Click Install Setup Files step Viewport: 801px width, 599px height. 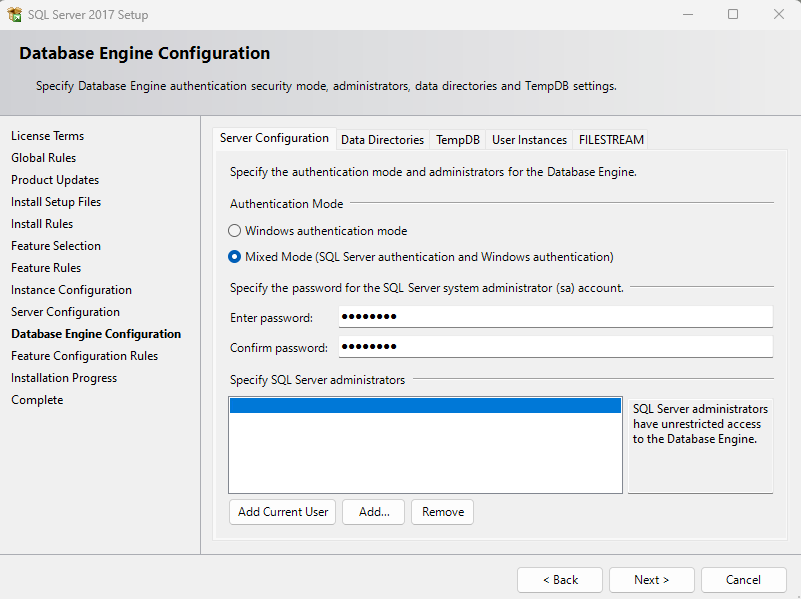56,202
